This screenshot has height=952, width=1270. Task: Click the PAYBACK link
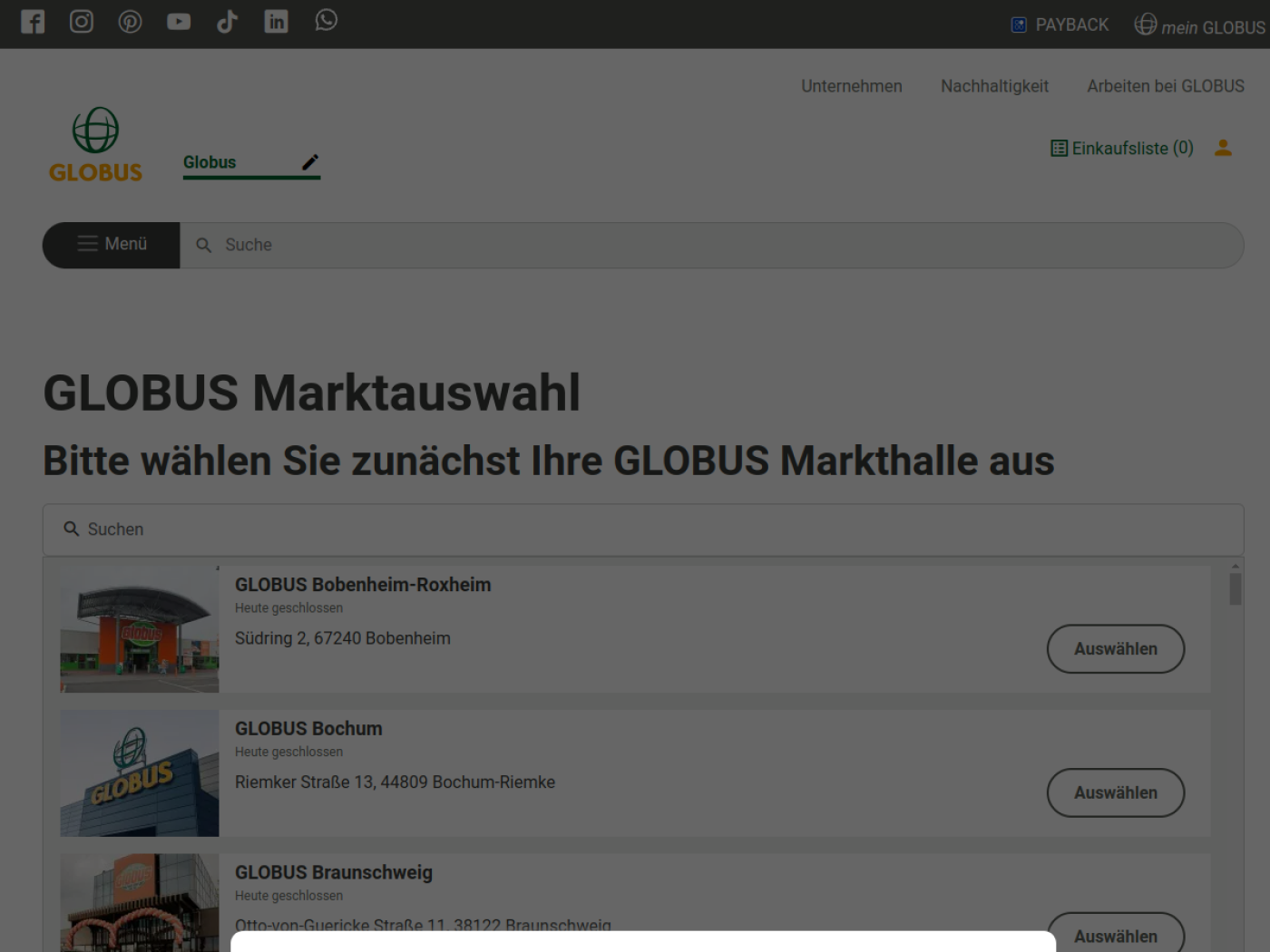1060,24
